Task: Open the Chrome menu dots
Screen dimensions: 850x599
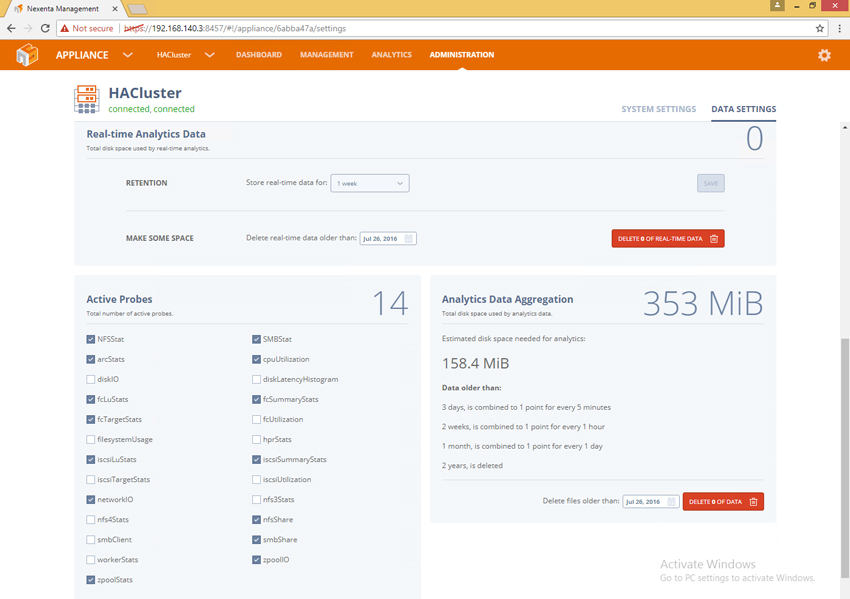Action: (x=839, y=28)
